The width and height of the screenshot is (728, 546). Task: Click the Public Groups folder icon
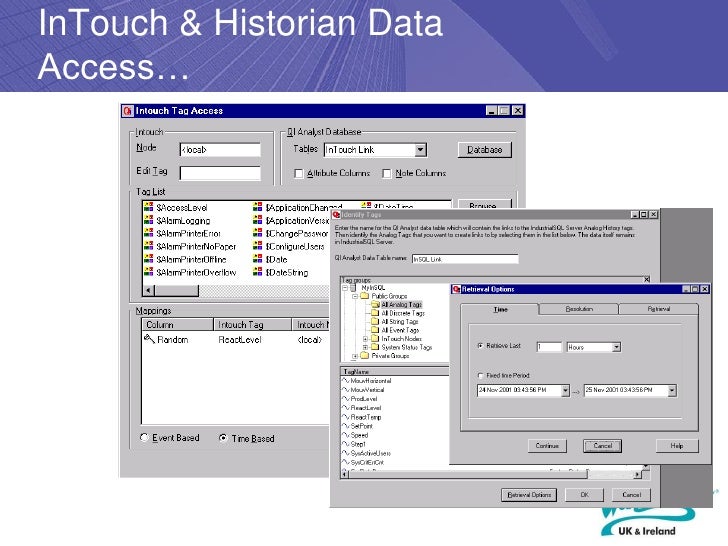pos(365,296)
